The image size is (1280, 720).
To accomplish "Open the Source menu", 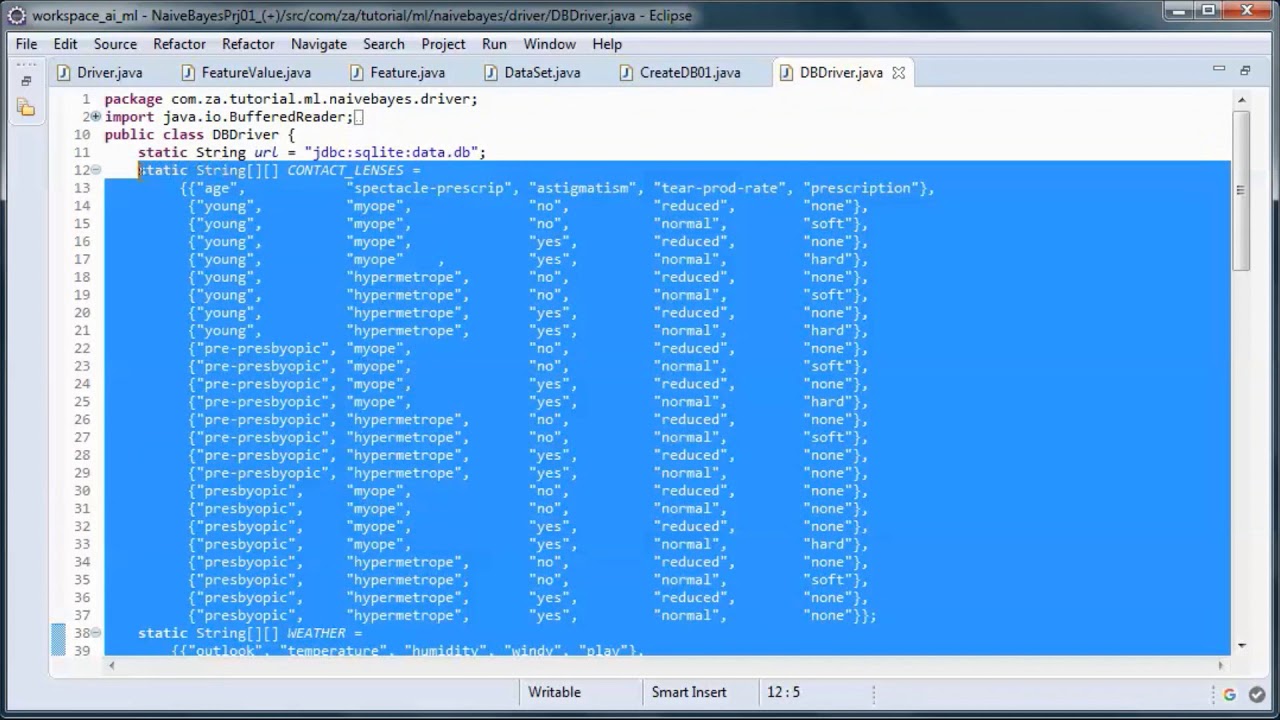I will coord(115,44).
